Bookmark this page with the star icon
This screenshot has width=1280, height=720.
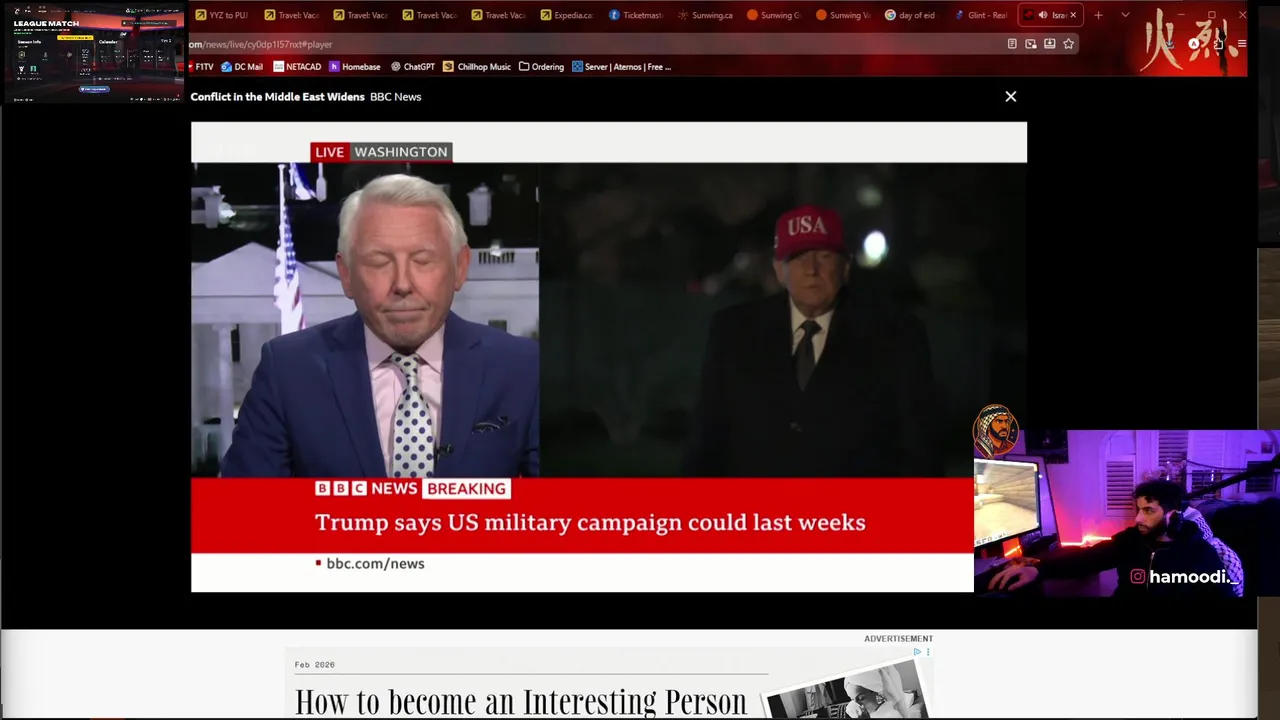coord(1068,44)
